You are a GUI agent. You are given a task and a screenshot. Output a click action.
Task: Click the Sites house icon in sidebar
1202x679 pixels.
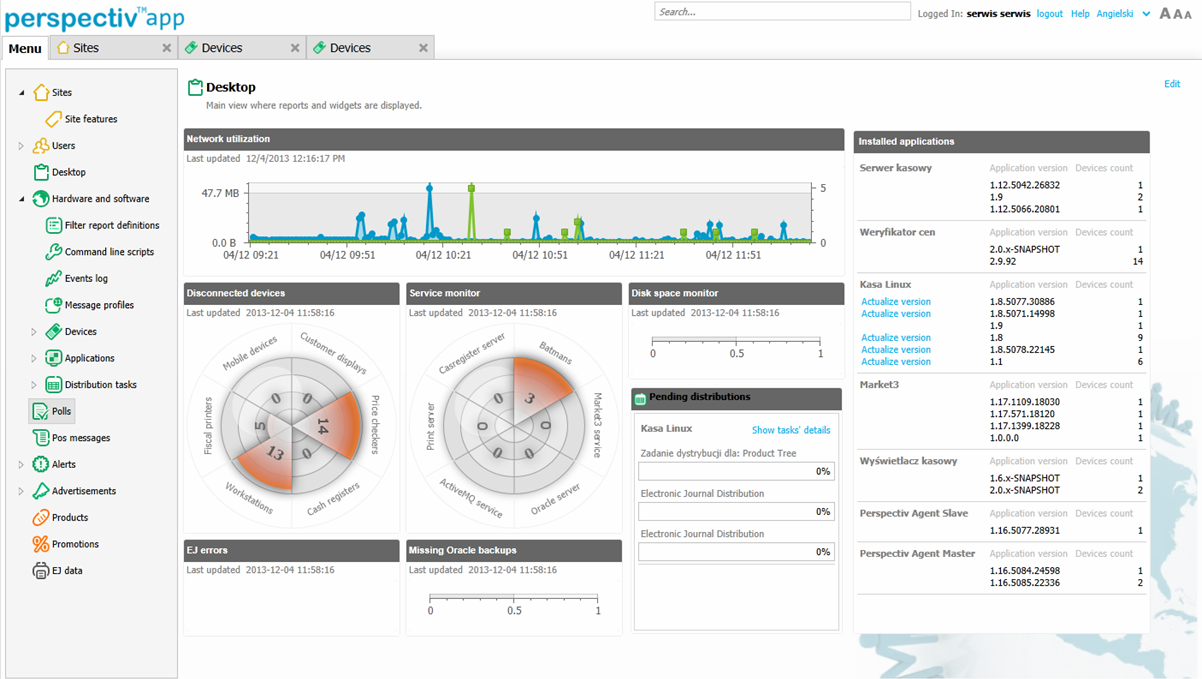pyautogui.click(x=41, y=92)
